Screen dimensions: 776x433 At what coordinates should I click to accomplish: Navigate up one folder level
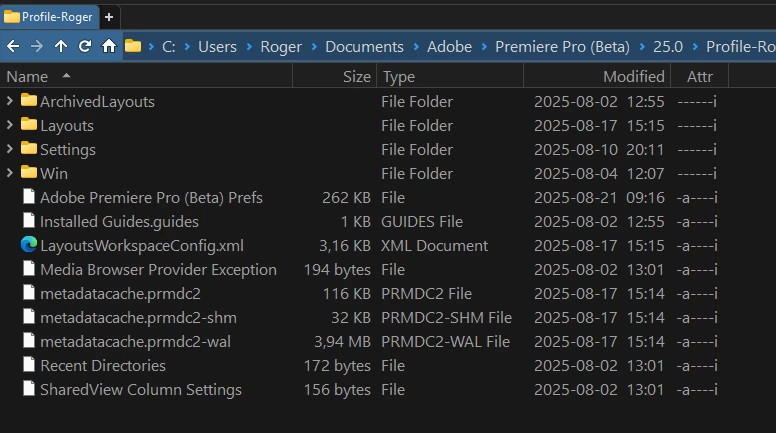click(61, 47)
